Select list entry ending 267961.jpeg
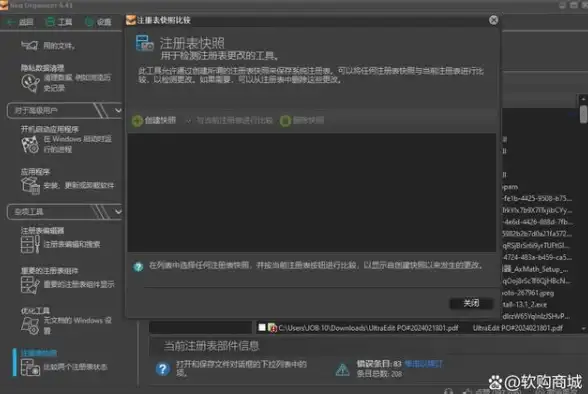Image resolution: width=588 pixels, height=394 pixels. pos(528,292)
